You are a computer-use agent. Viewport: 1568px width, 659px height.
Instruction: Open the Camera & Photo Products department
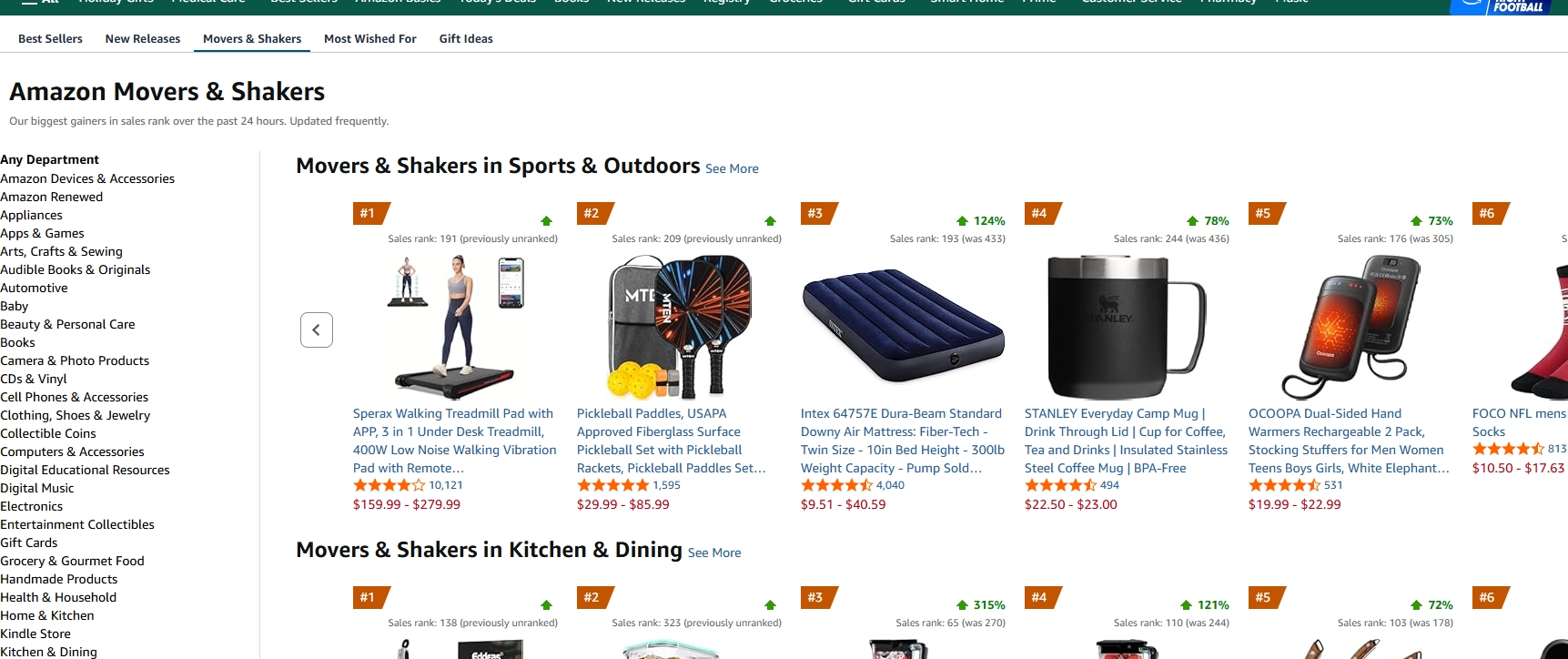click(x=75, y=360)
